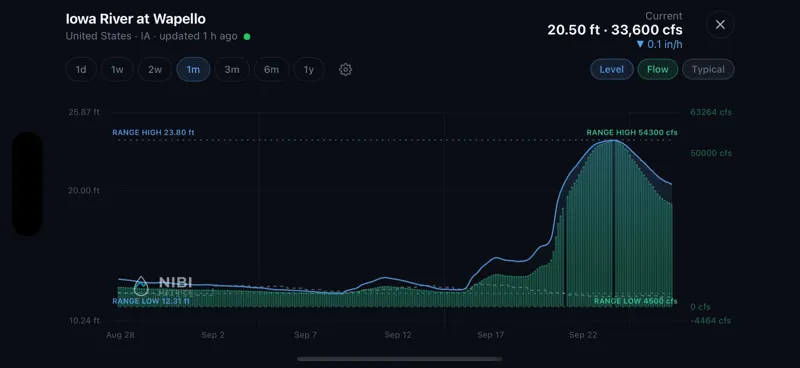Click the '0.1 in/h' falling rate indicator
This screenshot has height=368, width=800.
pos(659,44)
